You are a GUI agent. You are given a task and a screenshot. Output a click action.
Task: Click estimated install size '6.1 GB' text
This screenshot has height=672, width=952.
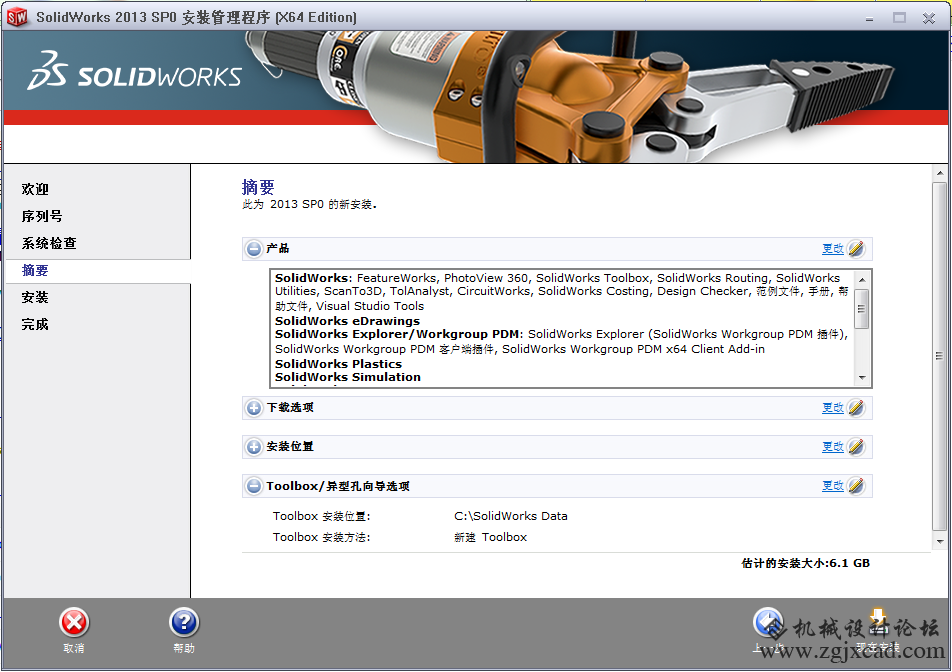848,563
